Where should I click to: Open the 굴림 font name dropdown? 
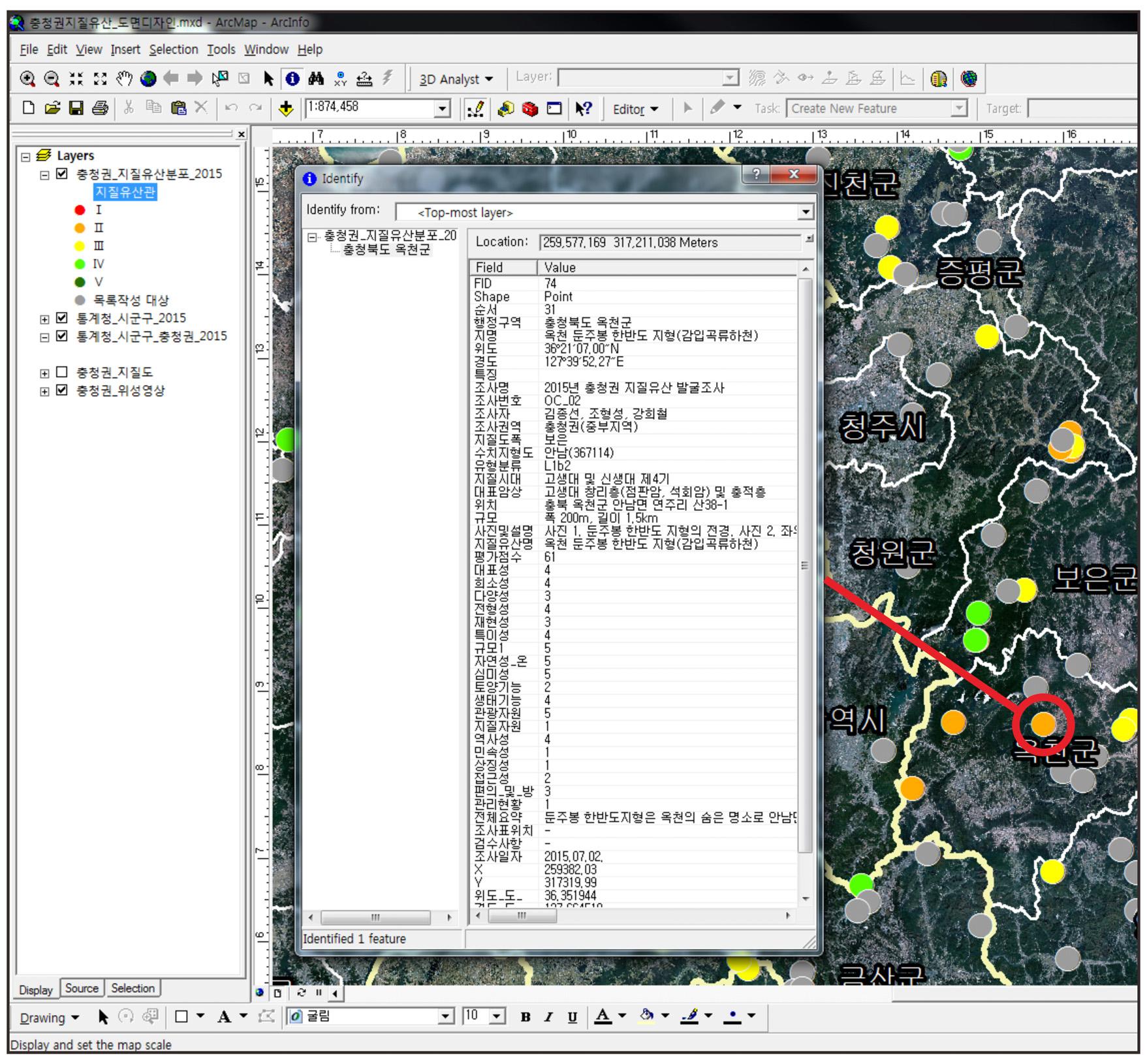point(446,1016)
